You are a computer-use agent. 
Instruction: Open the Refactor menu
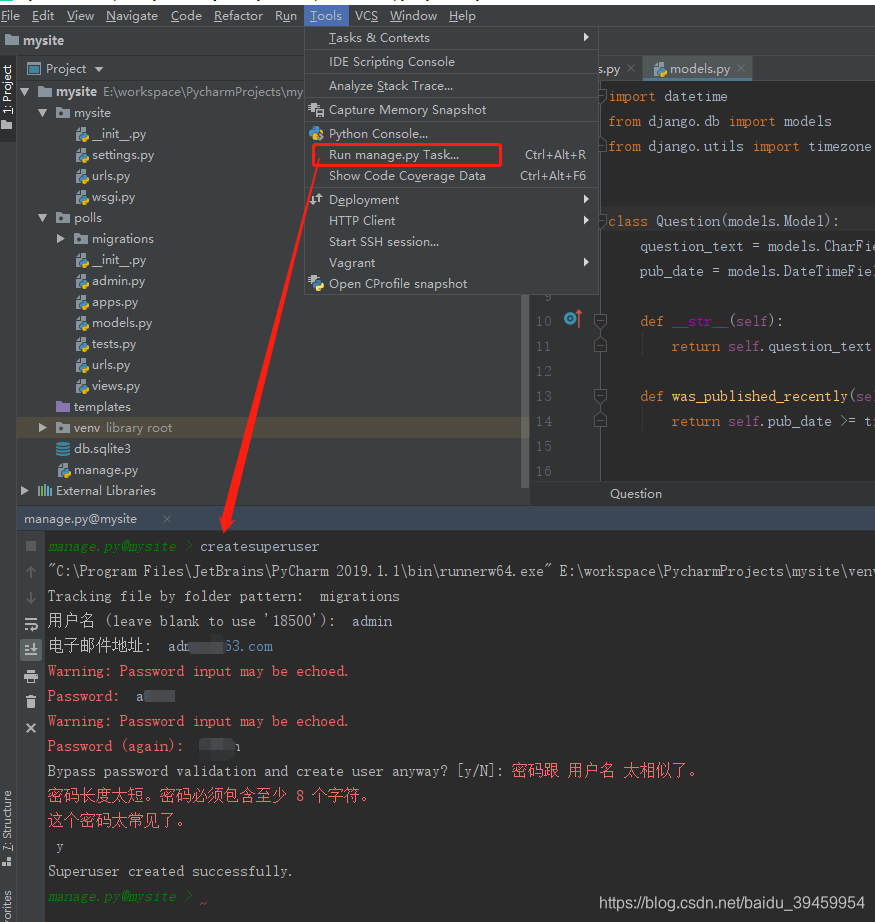pyautogui.click(x=238, y=16)
